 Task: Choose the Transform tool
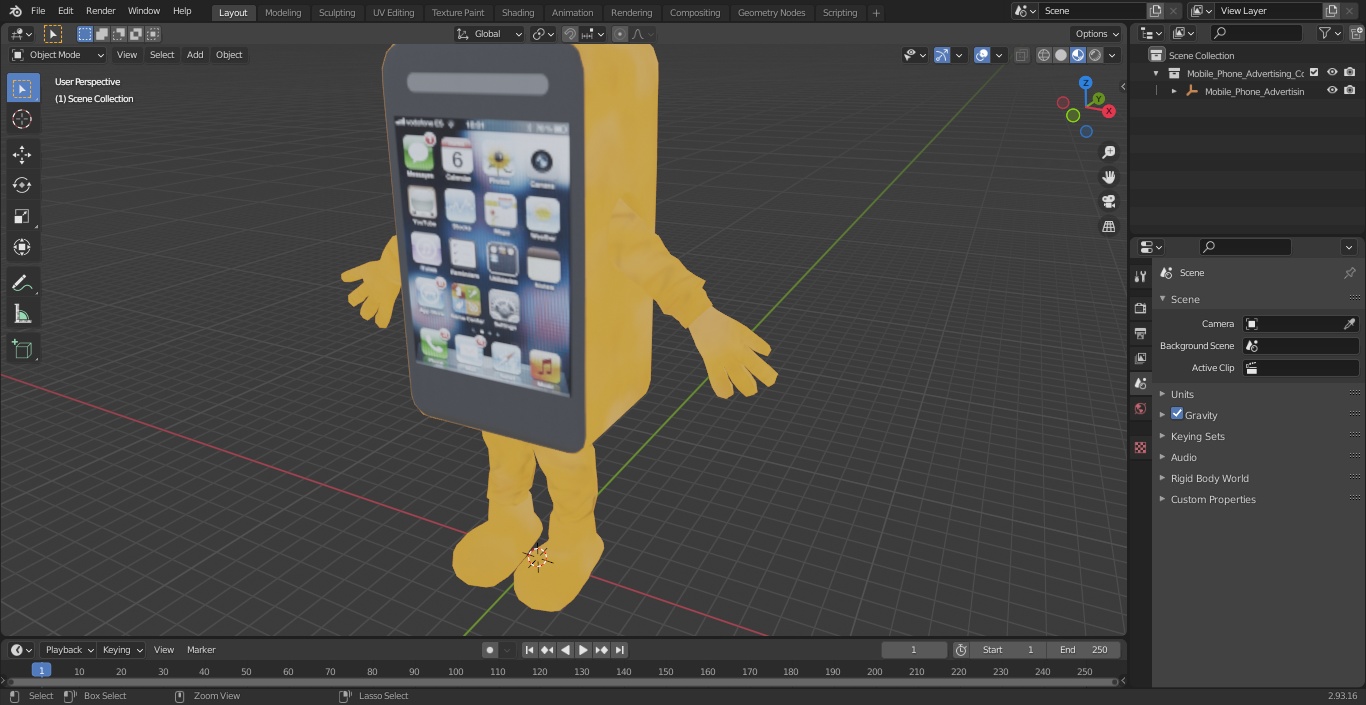click(x=22, y=247)
